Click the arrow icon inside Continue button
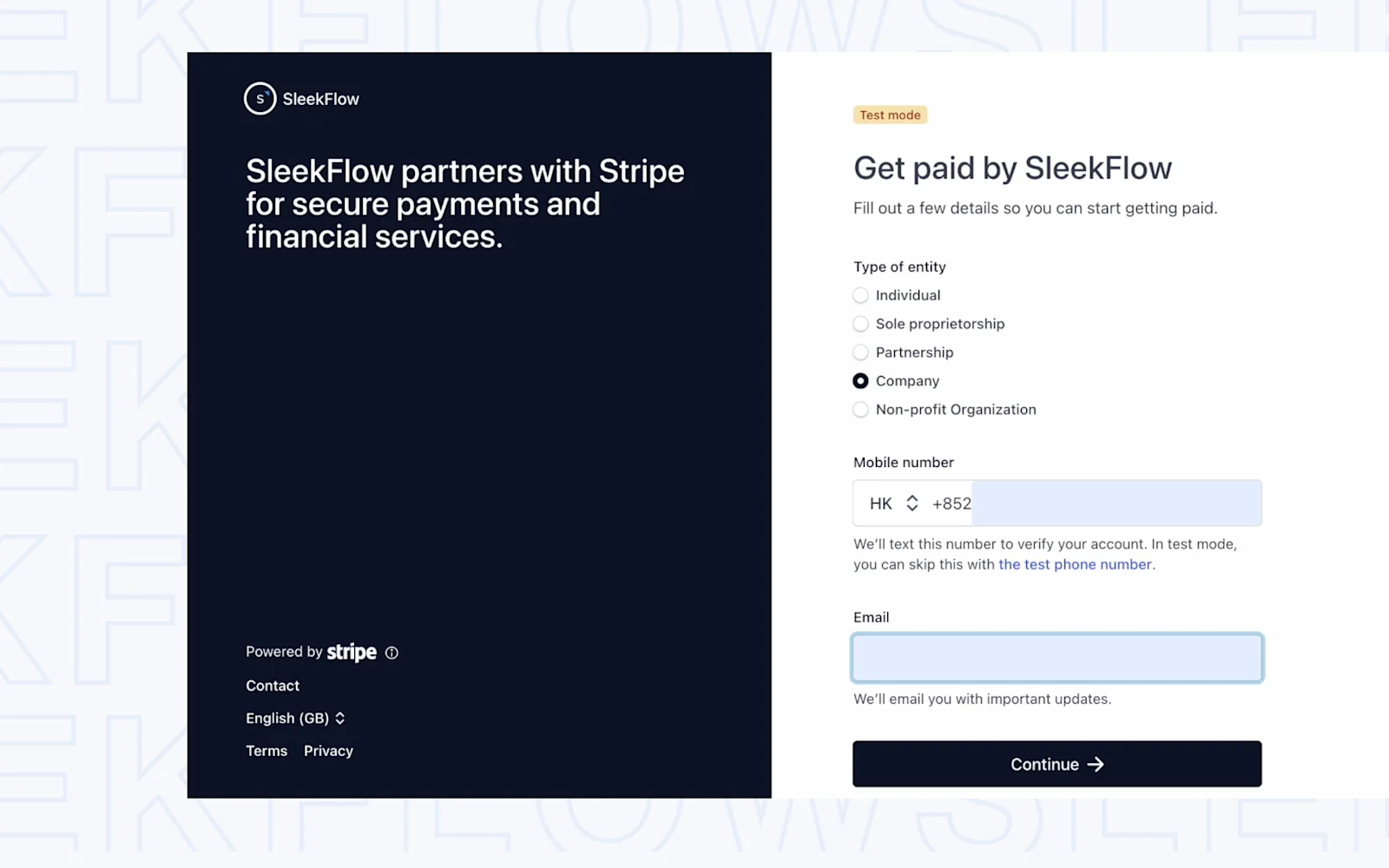Viewport: 1389px width, 868px height. [1096, 764]
